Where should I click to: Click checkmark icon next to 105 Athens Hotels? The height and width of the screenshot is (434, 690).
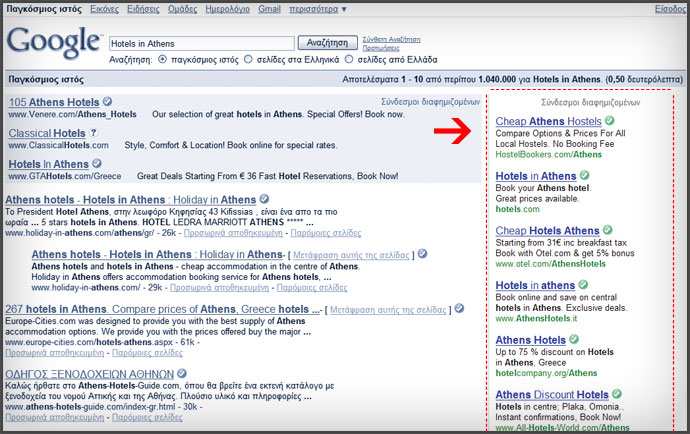[x=107, y=101]
